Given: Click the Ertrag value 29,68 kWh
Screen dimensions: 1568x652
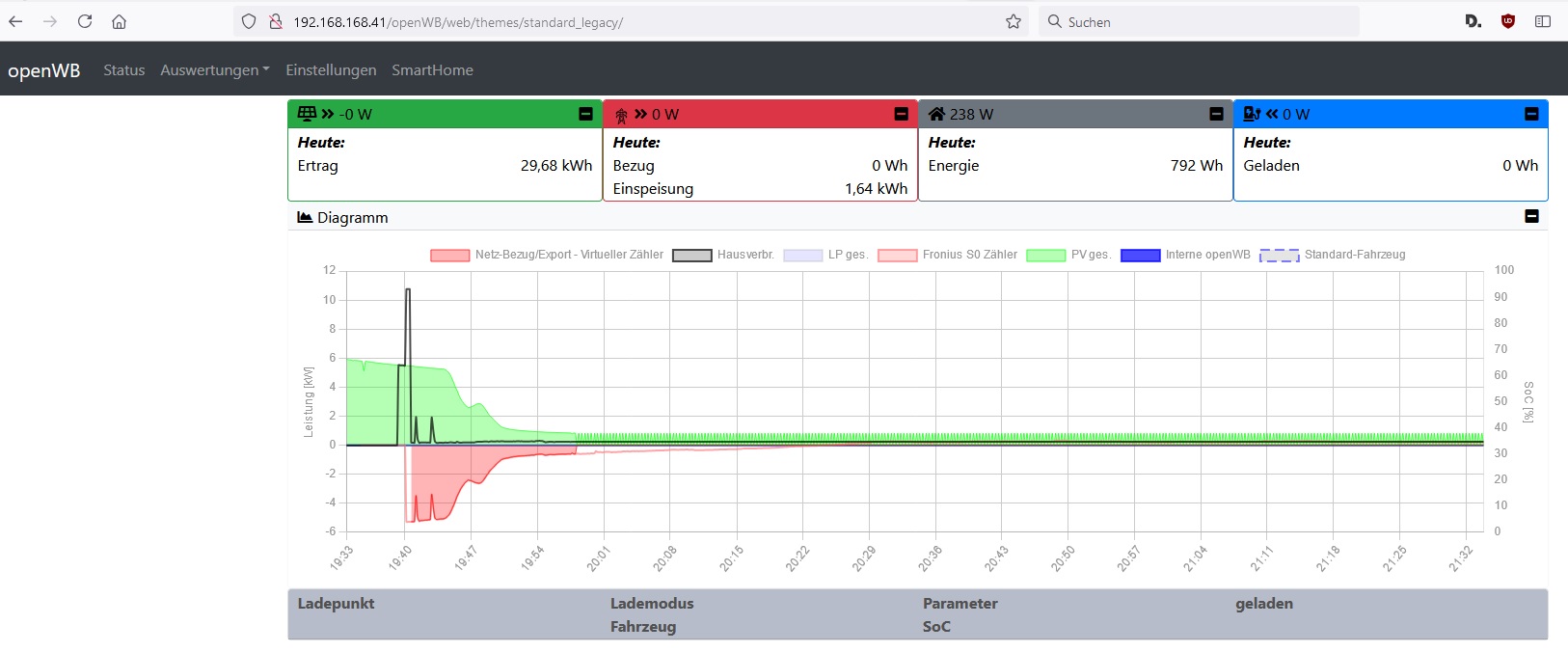Looking at the screenshot, I should pos(556,166).
